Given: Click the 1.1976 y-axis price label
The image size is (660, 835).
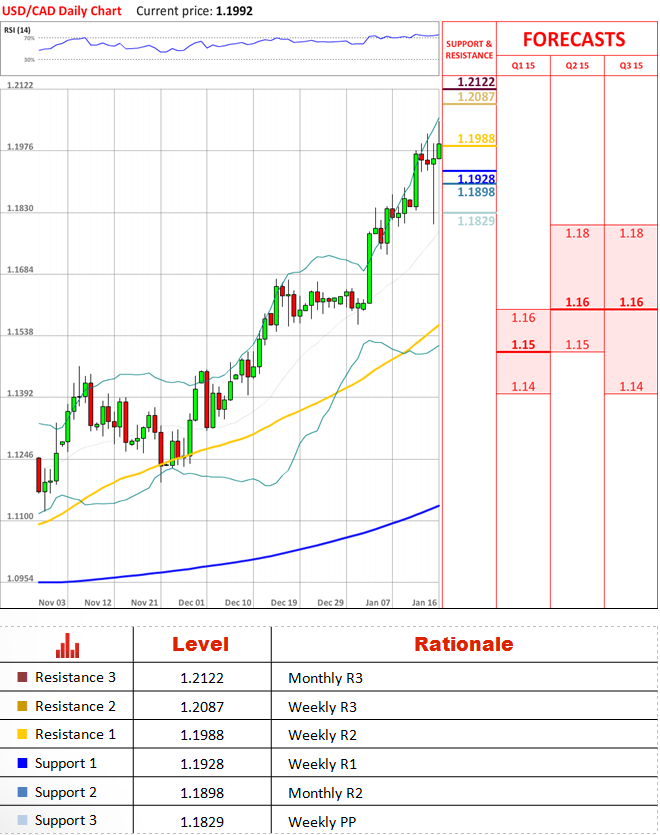Looking at the screenshot, I should click(x=20, y=146).
